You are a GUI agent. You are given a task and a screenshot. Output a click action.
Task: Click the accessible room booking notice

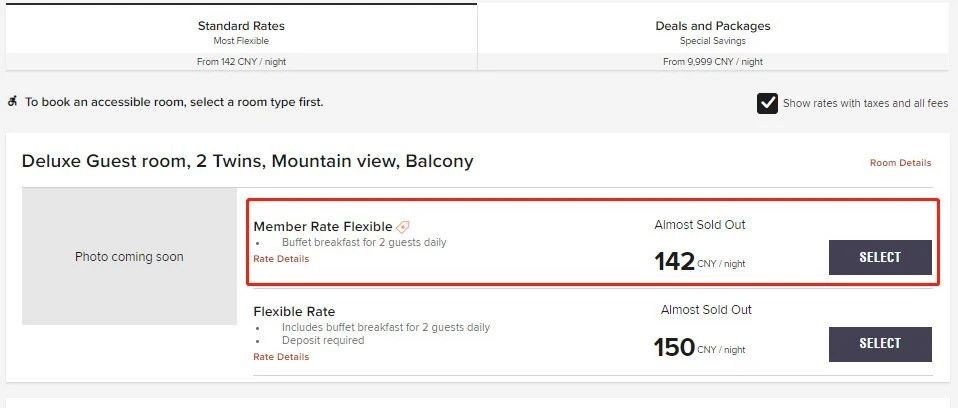pyautogui.click(x=174, y=102)
